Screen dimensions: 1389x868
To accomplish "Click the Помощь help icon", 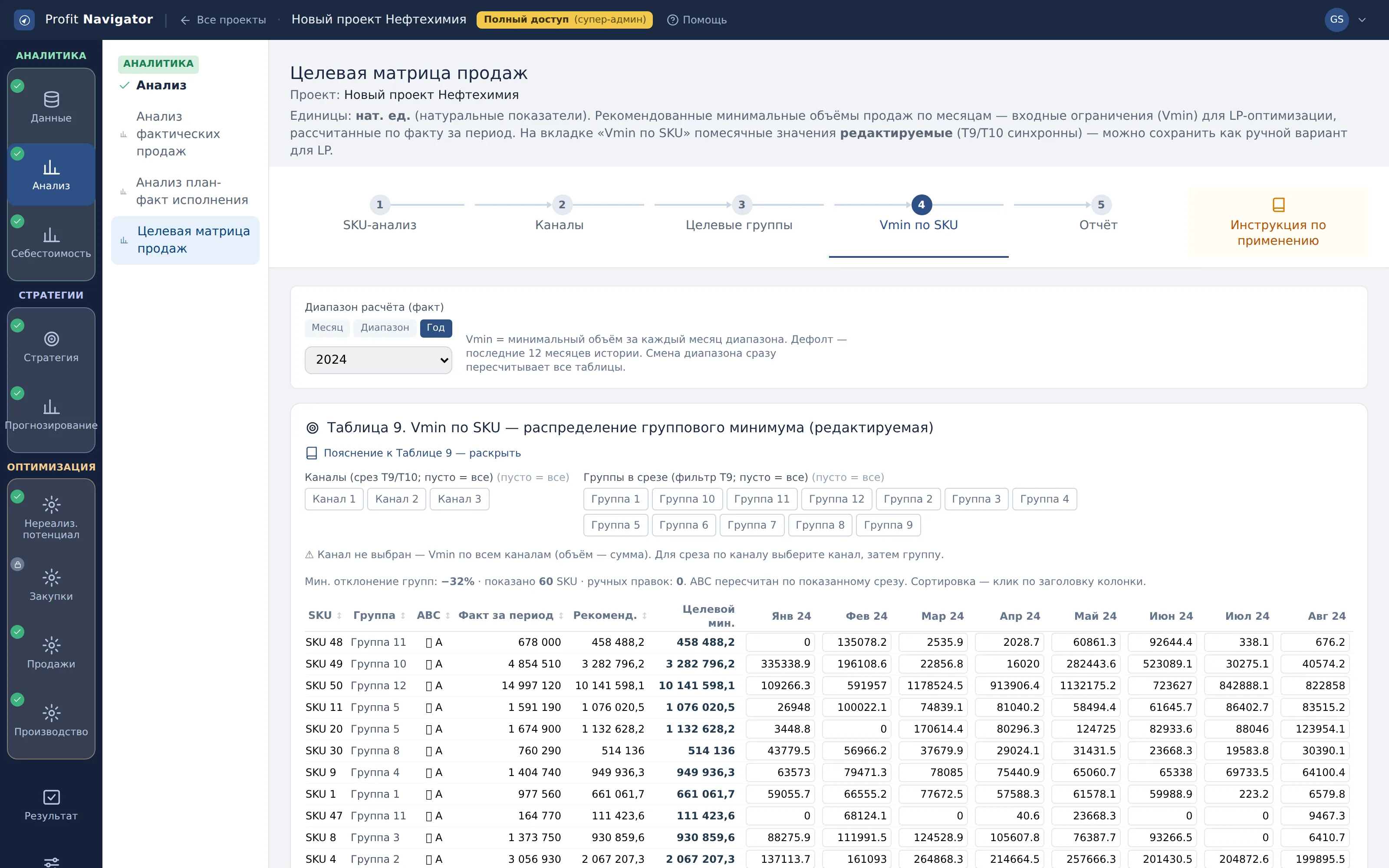I will pos(672,20).
